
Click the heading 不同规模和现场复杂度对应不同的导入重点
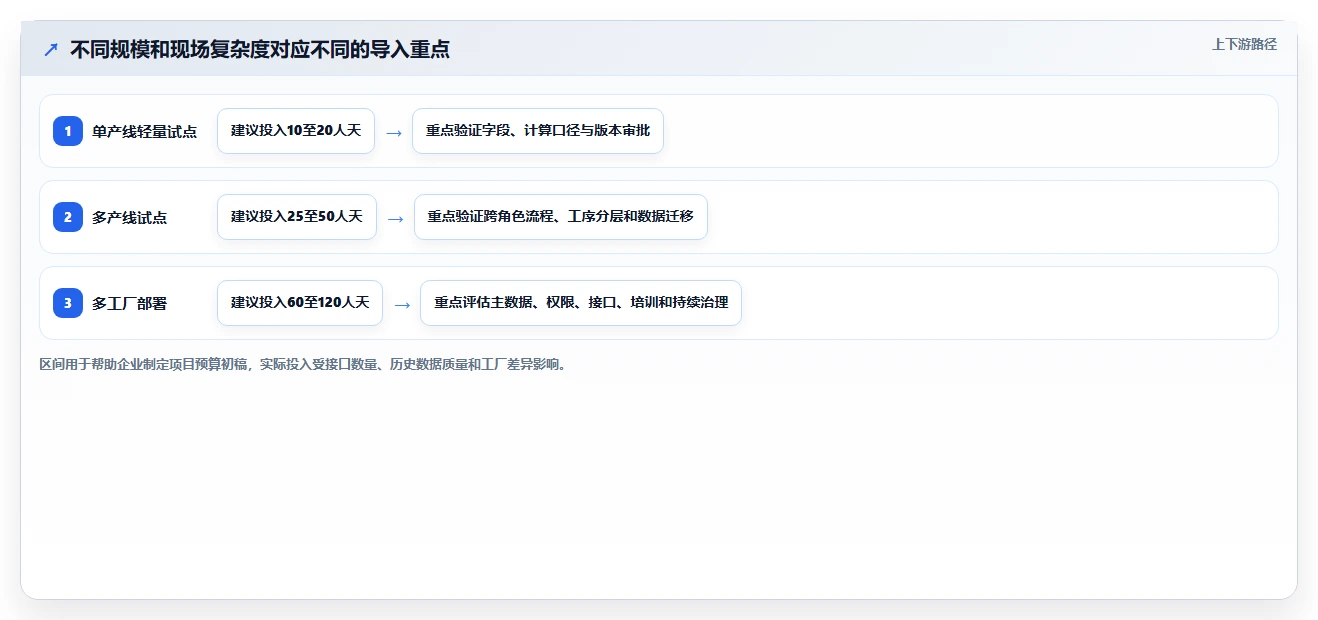pyautogui.click(x=260, y=50)
